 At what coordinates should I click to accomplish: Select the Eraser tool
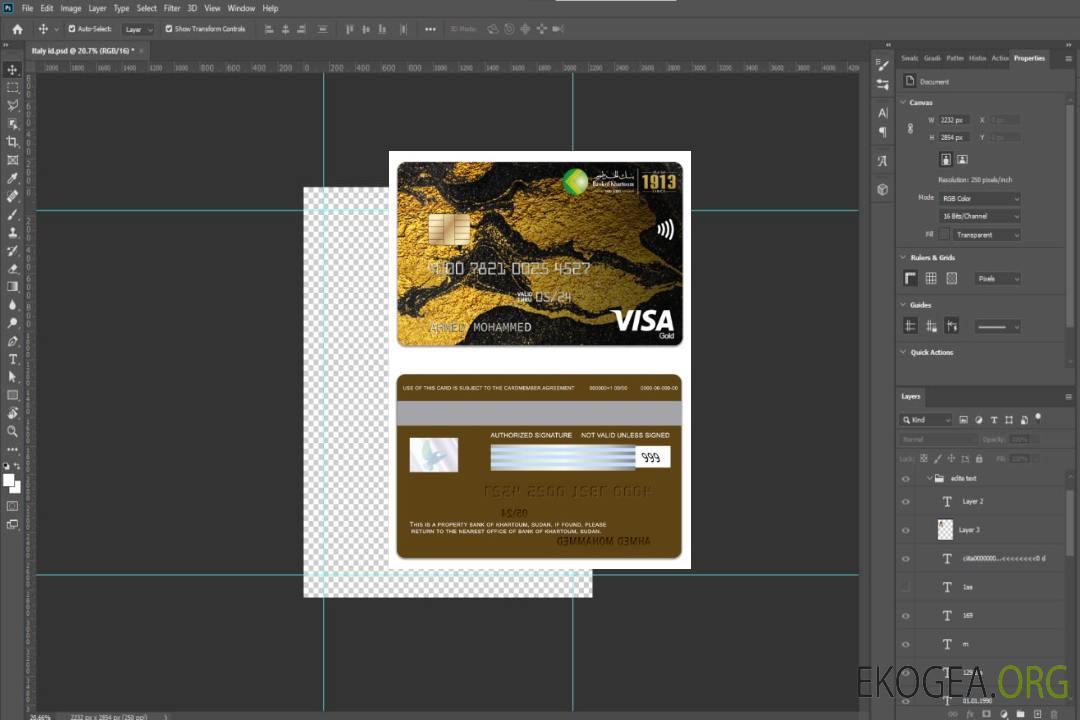[12, 269]
